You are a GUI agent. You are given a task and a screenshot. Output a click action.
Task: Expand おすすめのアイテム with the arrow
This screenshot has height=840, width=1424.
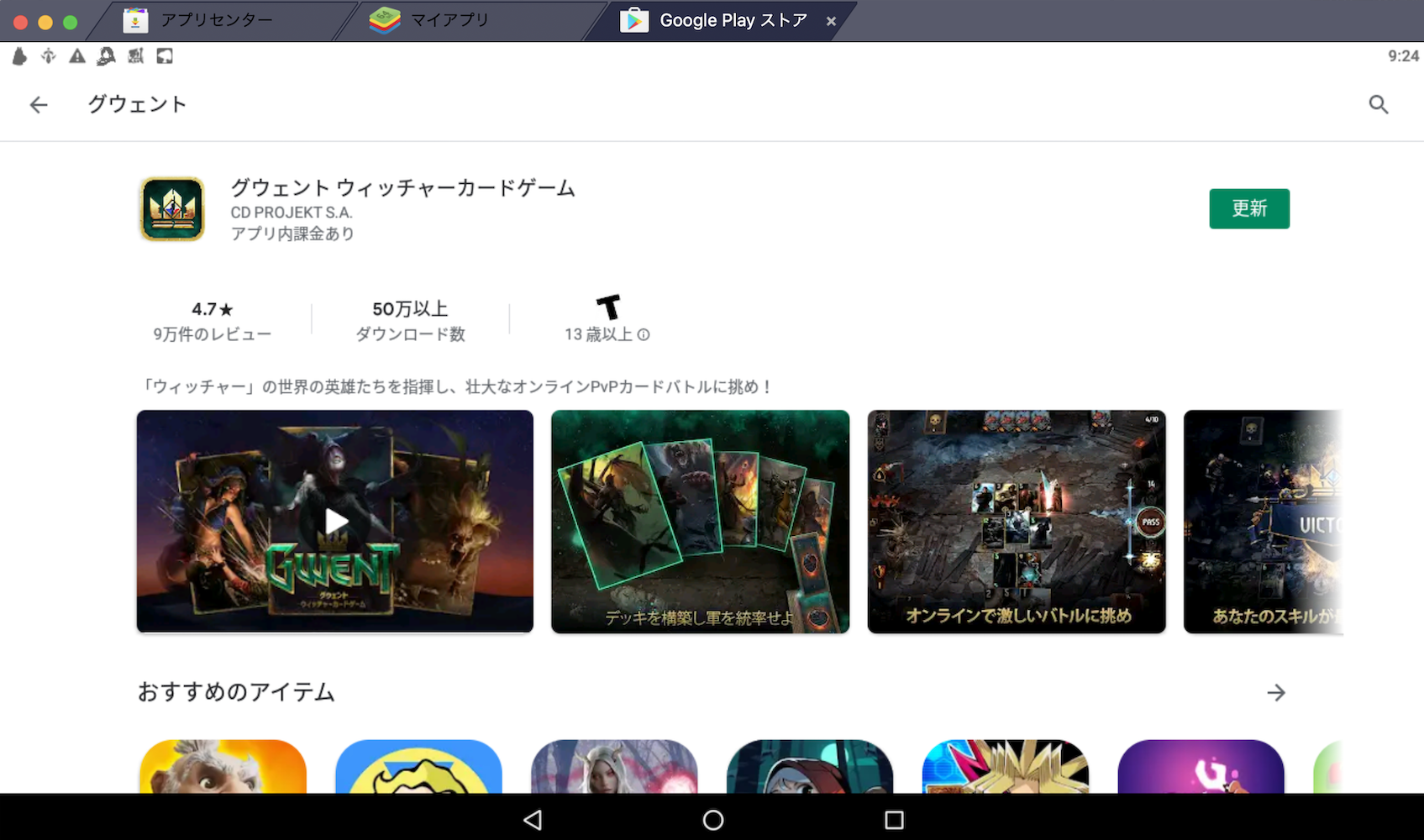(1276, 693)
